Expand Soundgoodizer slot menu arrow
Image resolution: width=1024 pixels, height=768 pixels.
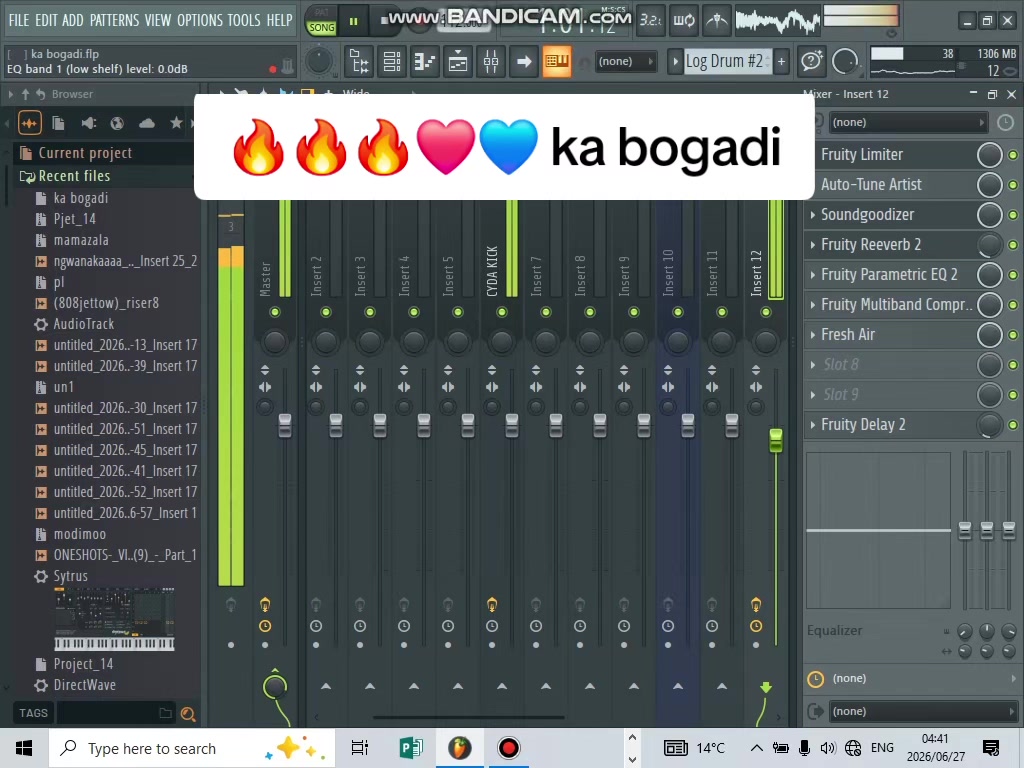tap(812, 215)
